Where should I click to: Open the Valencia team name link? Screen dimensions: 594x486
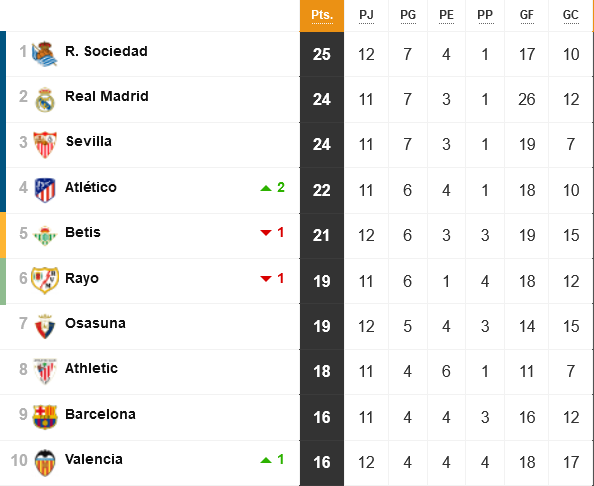pyautogui.click(x=94, y=459)
